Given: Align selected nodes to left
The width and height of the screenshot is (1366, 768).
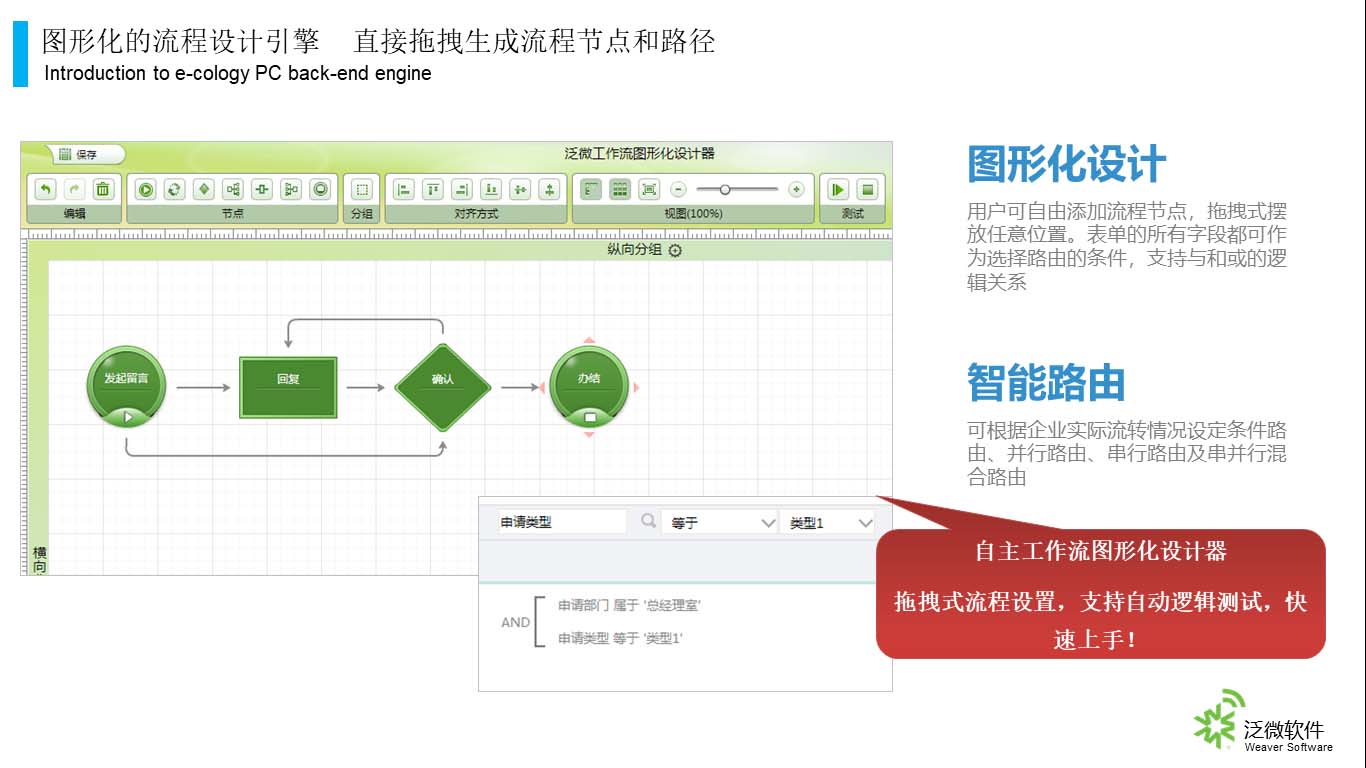Looking at the screenshot, I should 404,189.
